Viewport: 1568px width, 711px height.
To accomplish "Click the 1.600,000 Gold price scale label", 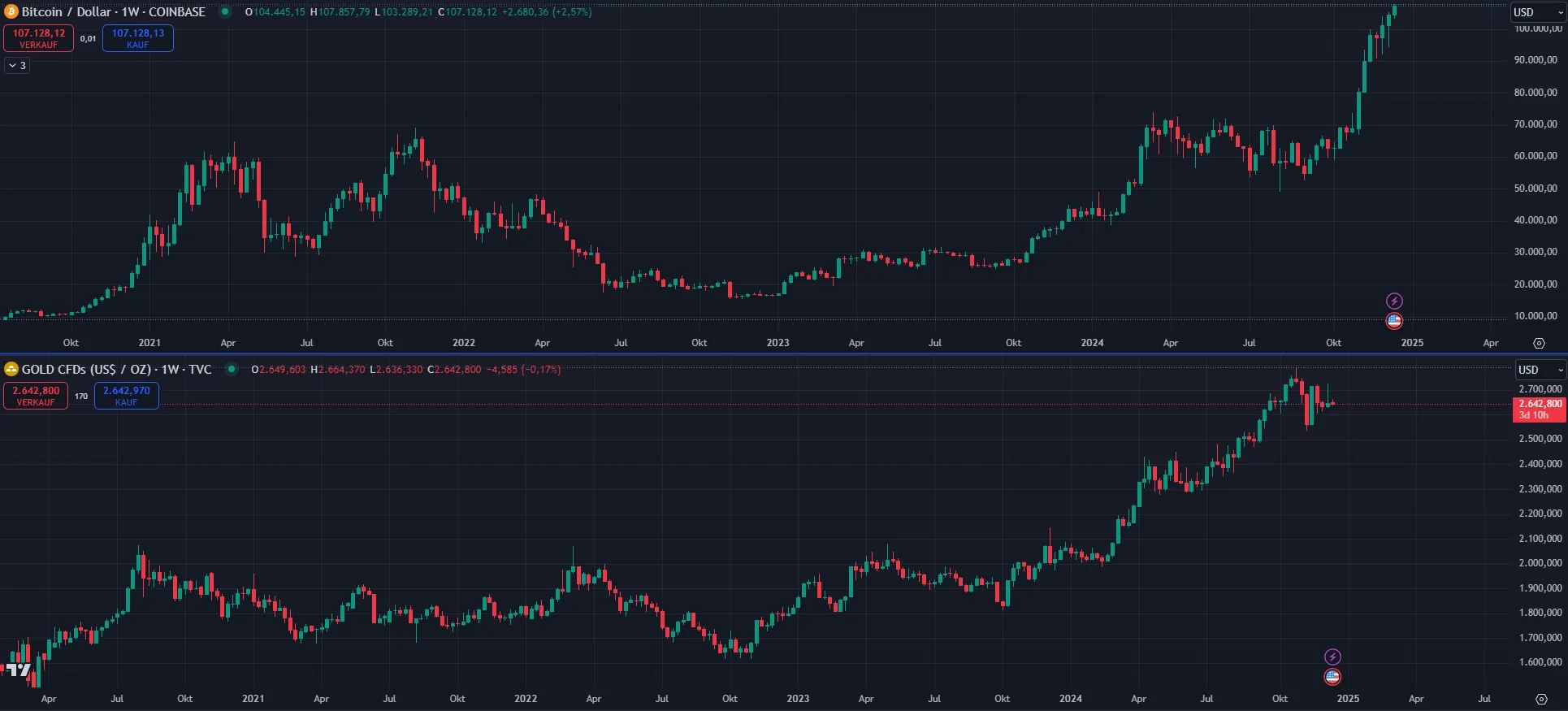I will click(1540, 662).
